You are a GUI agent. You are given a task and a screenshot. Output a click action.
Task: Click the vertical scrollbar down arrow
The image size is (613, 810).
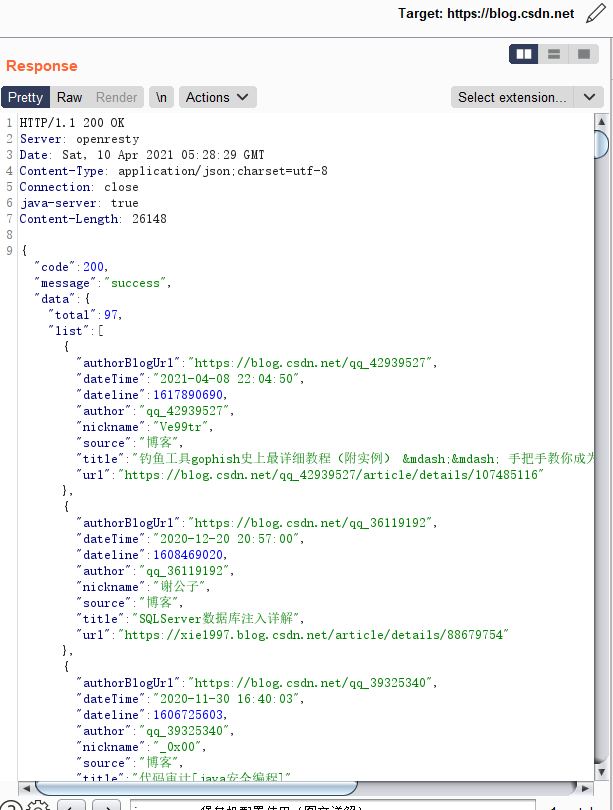(x=601, y=772)
